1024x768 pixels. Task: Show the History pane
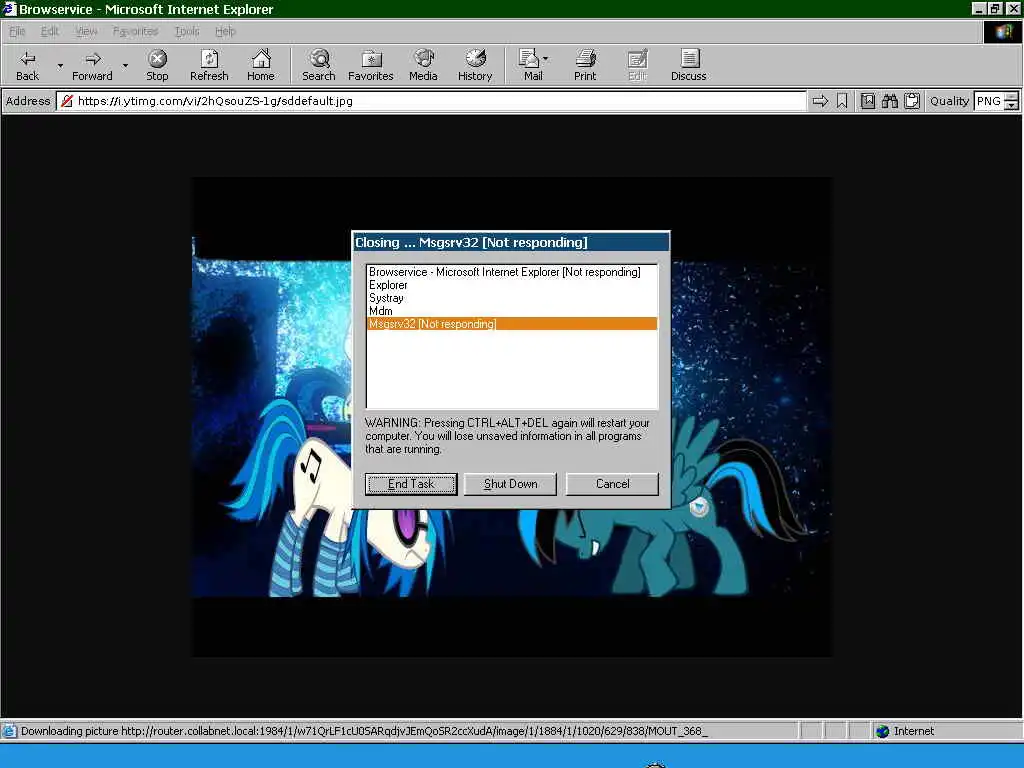(475, 65)
